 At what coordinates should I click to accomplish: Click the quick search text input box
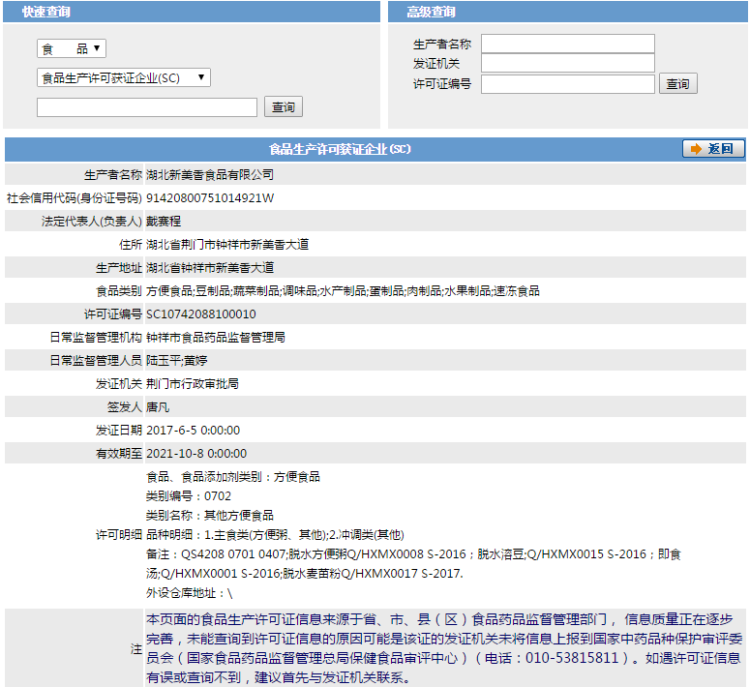click(147, 107)
